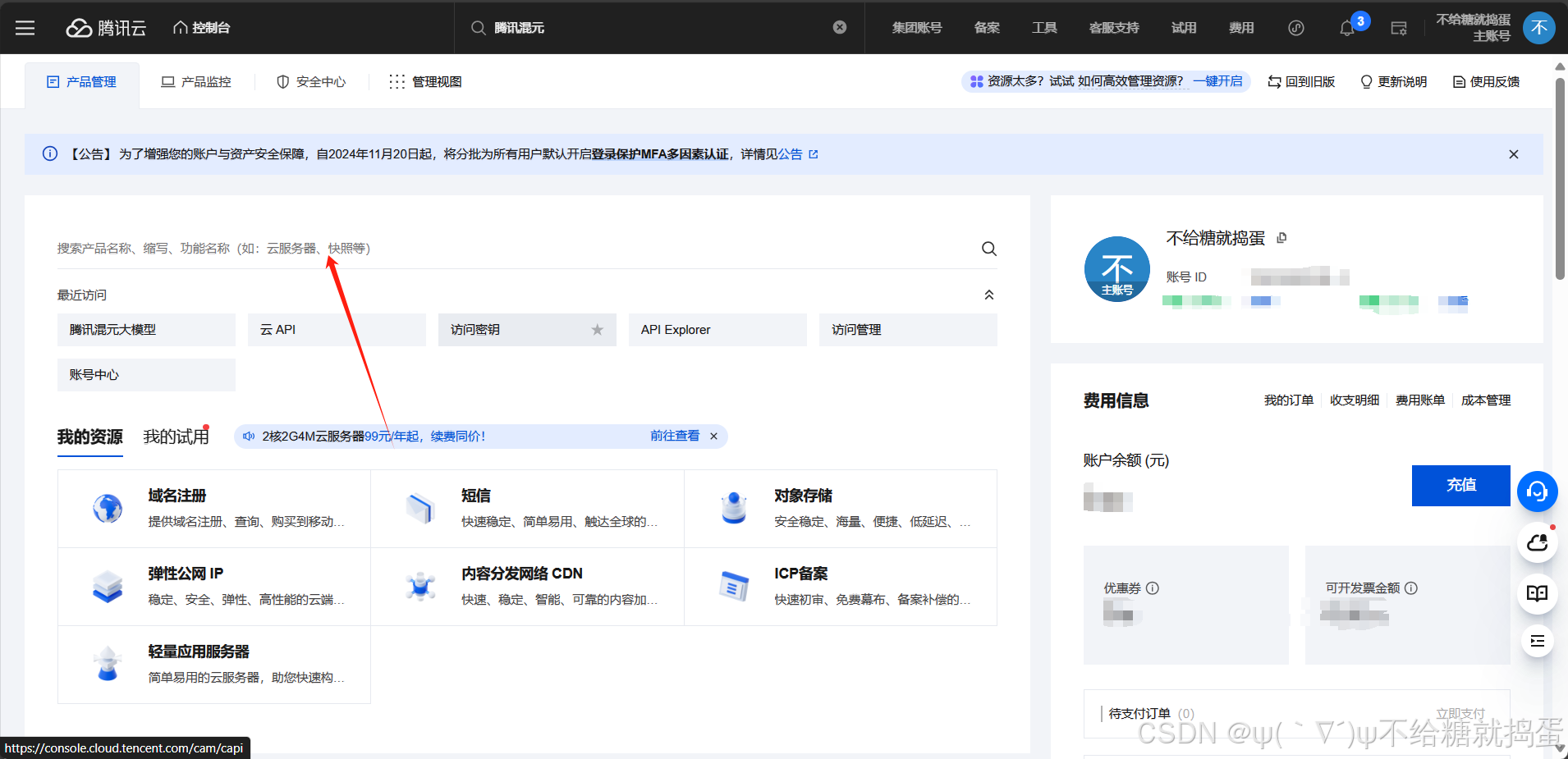Open 访问管理 recent item
This screenshot has height=759, width=1568.
[908, 330]
